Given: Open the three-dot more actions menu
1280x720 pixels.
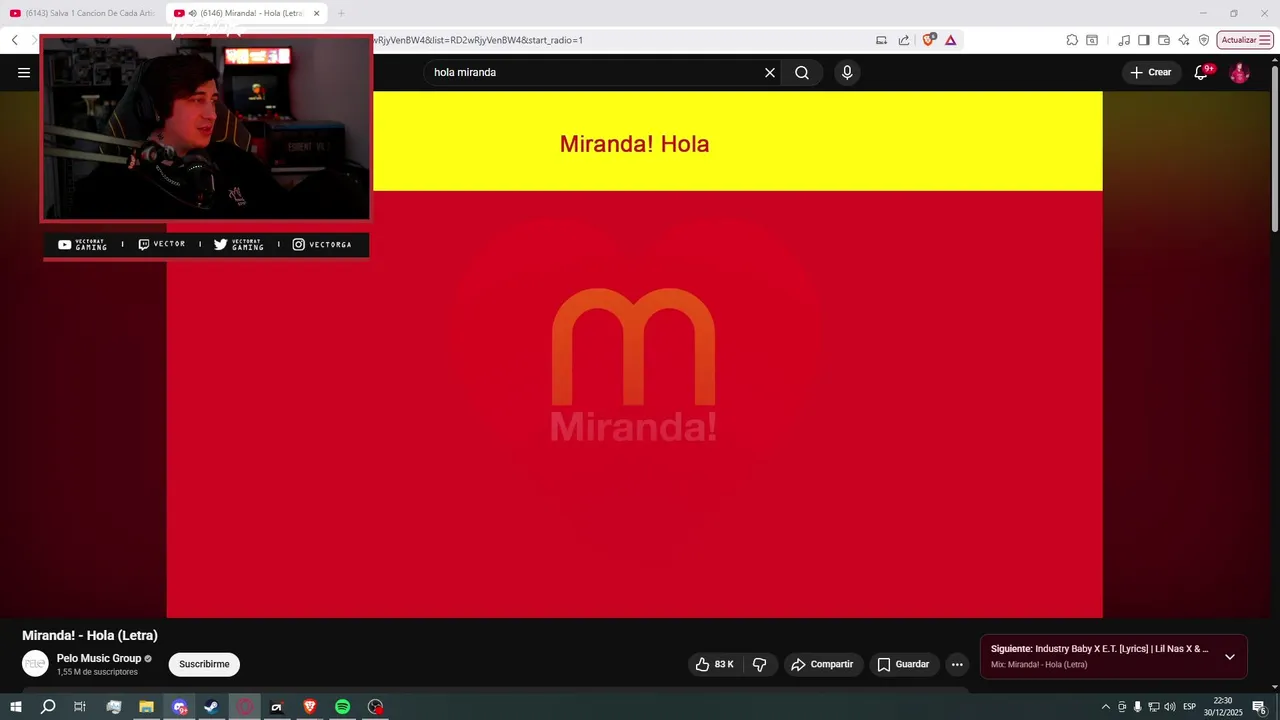Looking at the screenshot, I should (957, 664).
